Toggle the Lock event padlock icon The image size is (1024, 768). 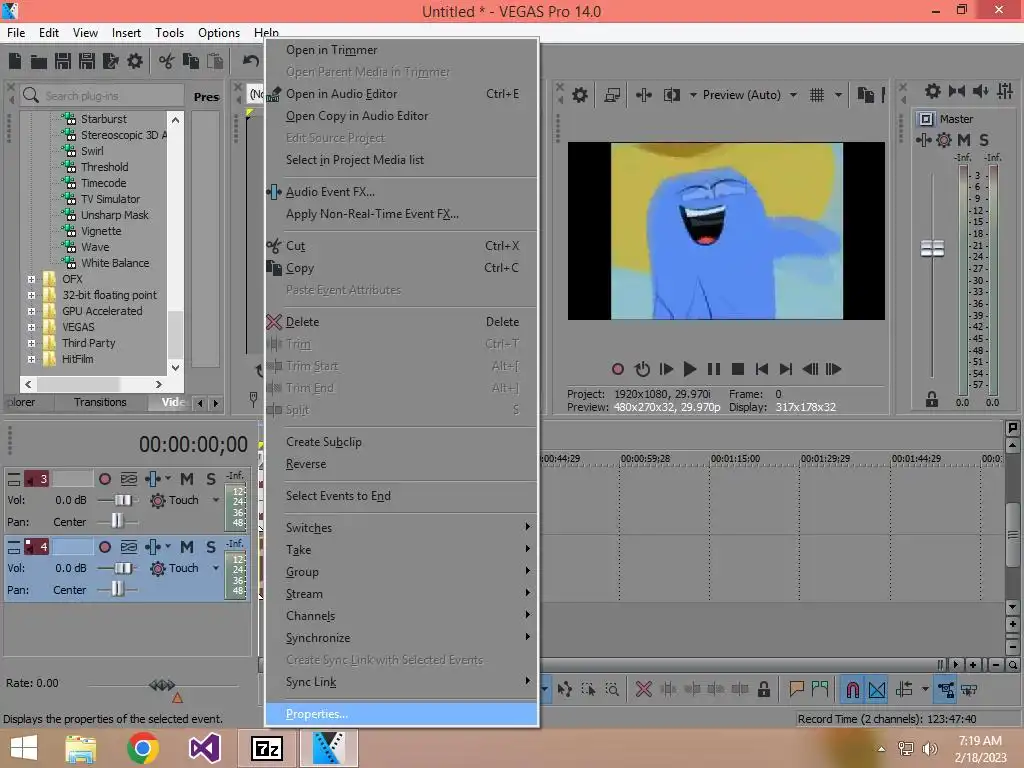click(x=763, y=690)
